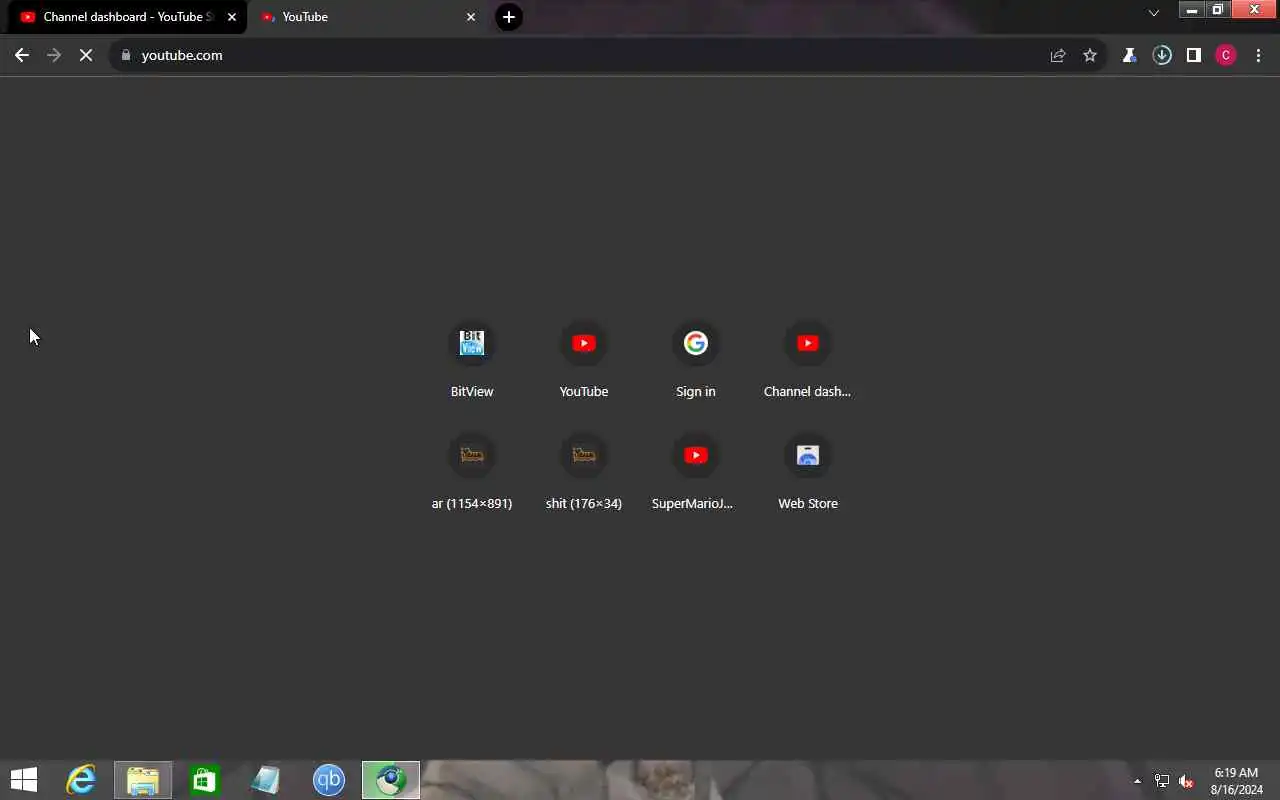Bookmark this tab with the star
The width and height of the screenshot is (1280, 800).
point(1090,55)
